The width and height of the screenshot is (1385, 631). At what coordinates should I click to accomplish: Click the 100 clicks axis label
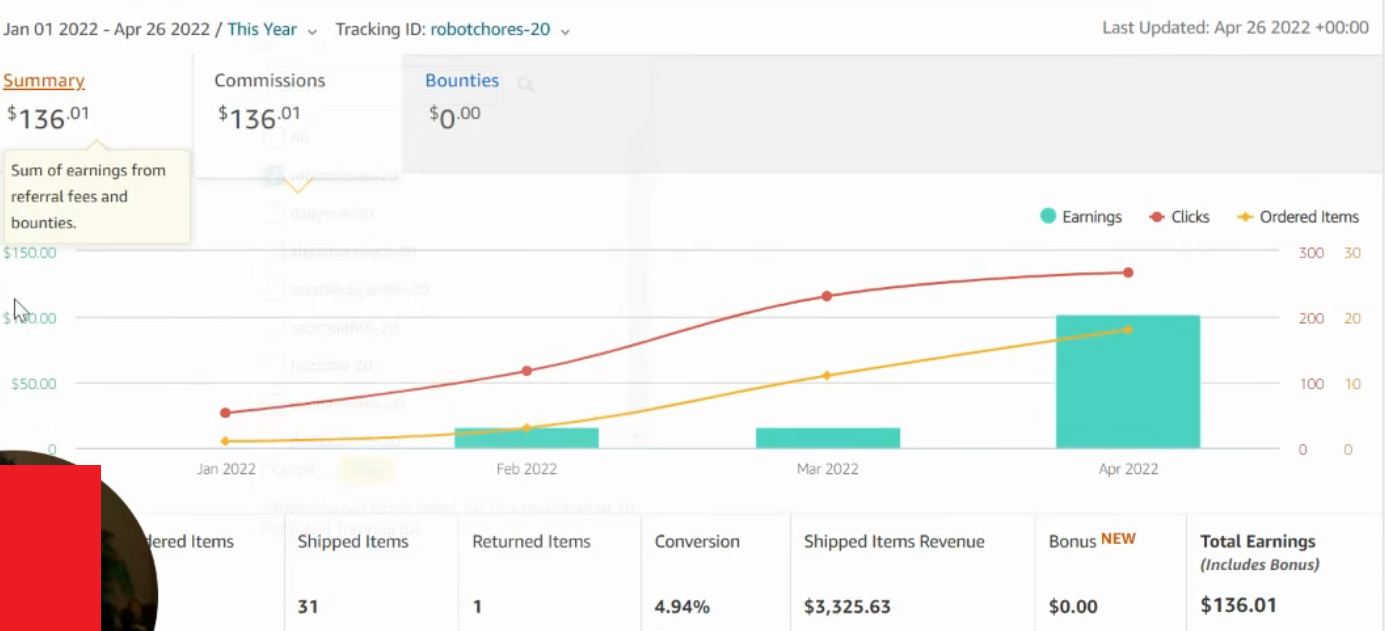click(x=1311, y=384)
